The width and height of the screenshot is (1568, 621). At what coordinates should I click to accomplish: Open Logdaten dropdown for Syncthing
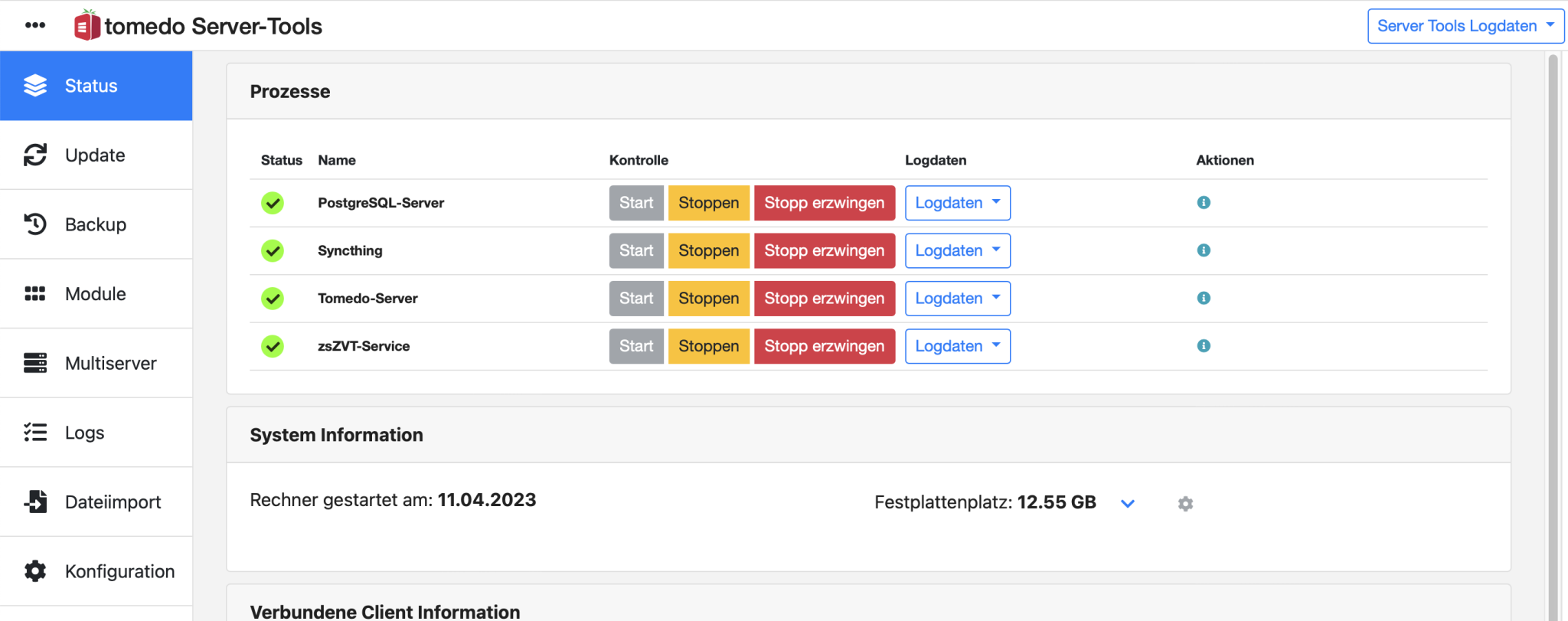point(958,250)
